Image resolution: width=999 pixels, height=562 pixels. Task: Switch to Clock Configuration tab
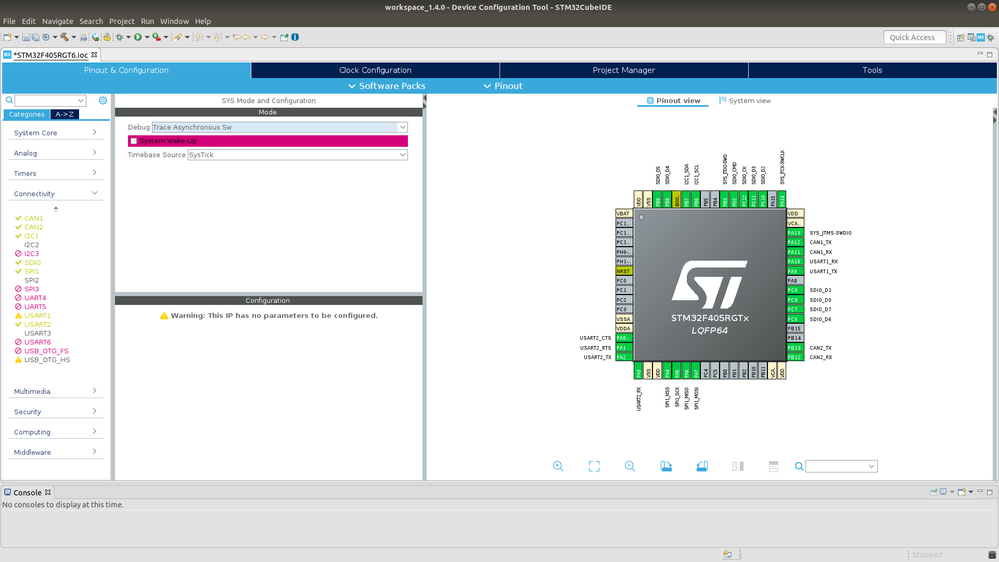375,70
